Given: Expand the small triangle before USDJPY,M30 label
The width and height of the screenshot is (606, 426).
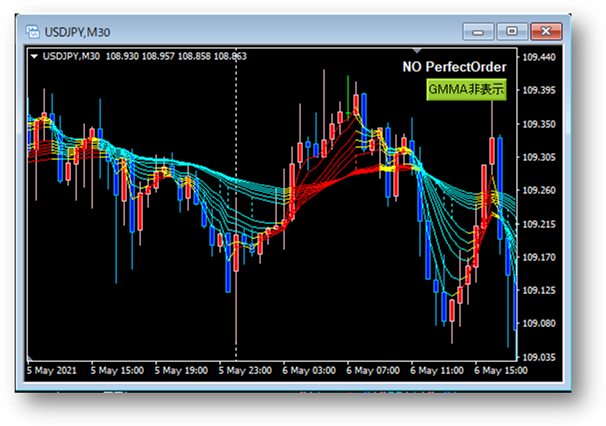Looking at the screenshot, I should tap(34, 56).
